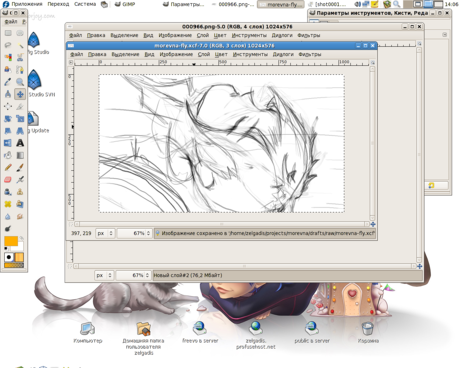460x368 pixels.
Task: Select the Zoom magnifier tool
Action: [x=20, y=82]
